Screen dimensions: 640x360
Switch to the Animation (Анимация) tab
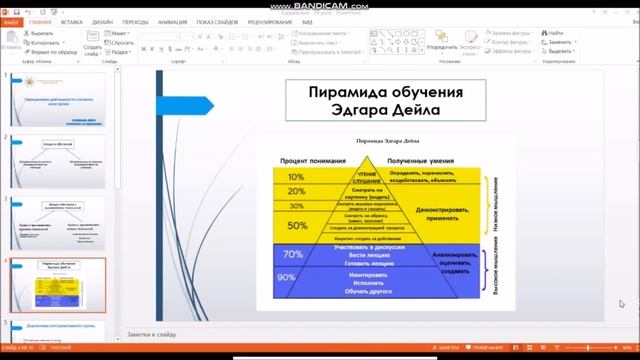pyautogui.click(x=172, y=22)
